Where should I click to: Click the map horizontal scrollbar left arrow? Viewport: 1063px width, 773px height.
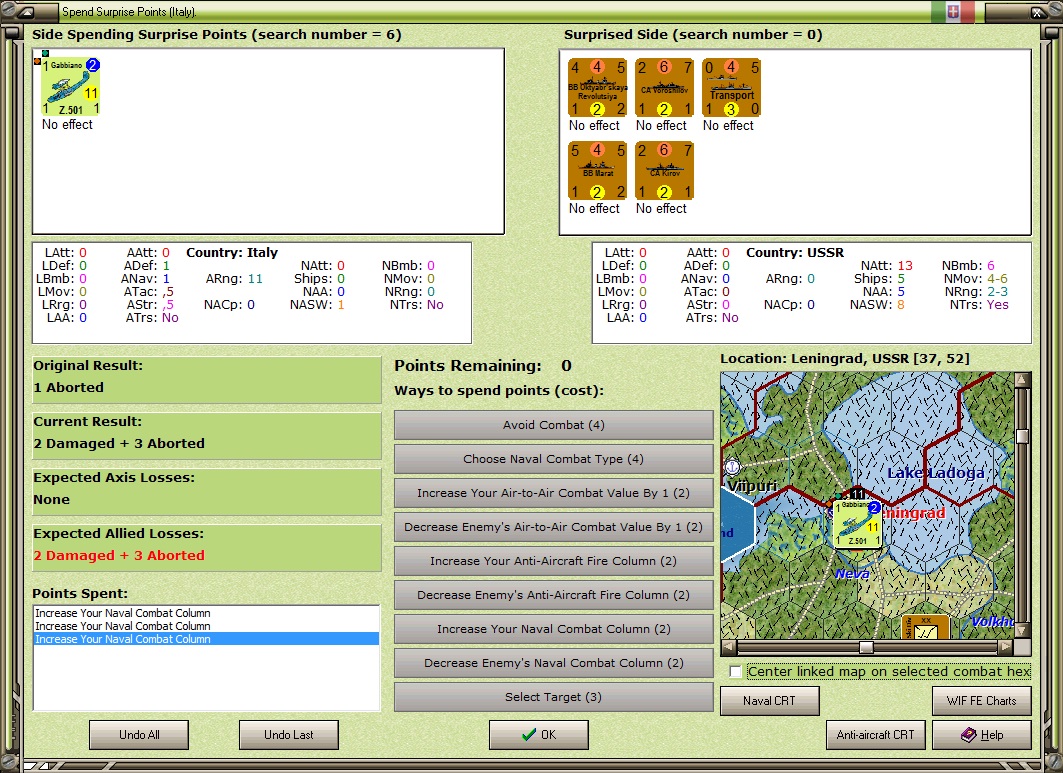(729, 647)
